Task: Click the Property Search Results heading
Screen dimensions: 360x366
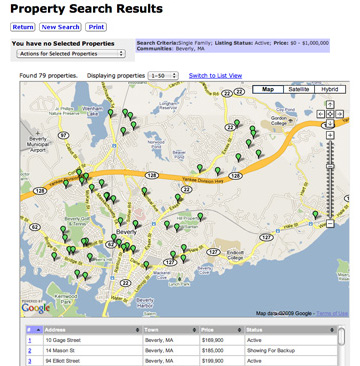Action: tap(86, 9)
